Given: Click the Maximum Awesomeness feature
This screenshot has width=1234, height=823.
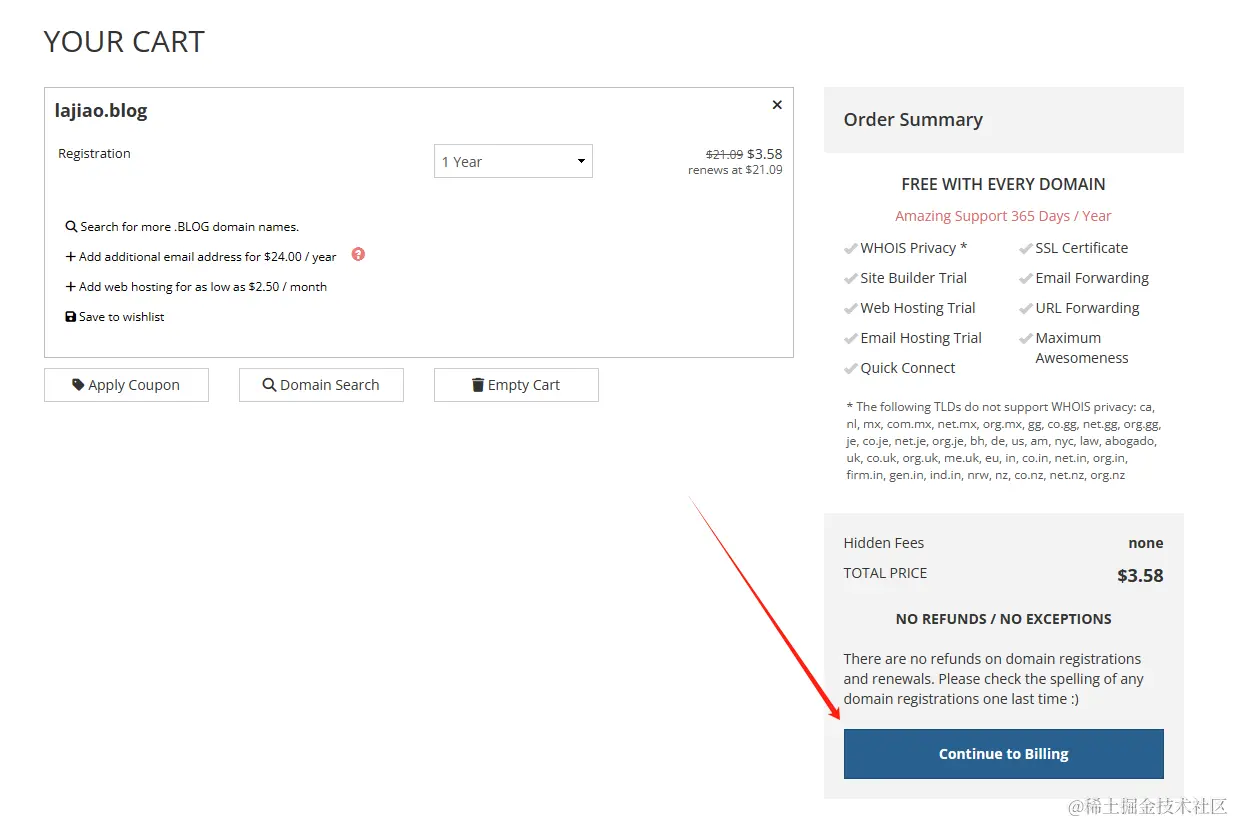Looking at the screenshot, I should 1082,348.
